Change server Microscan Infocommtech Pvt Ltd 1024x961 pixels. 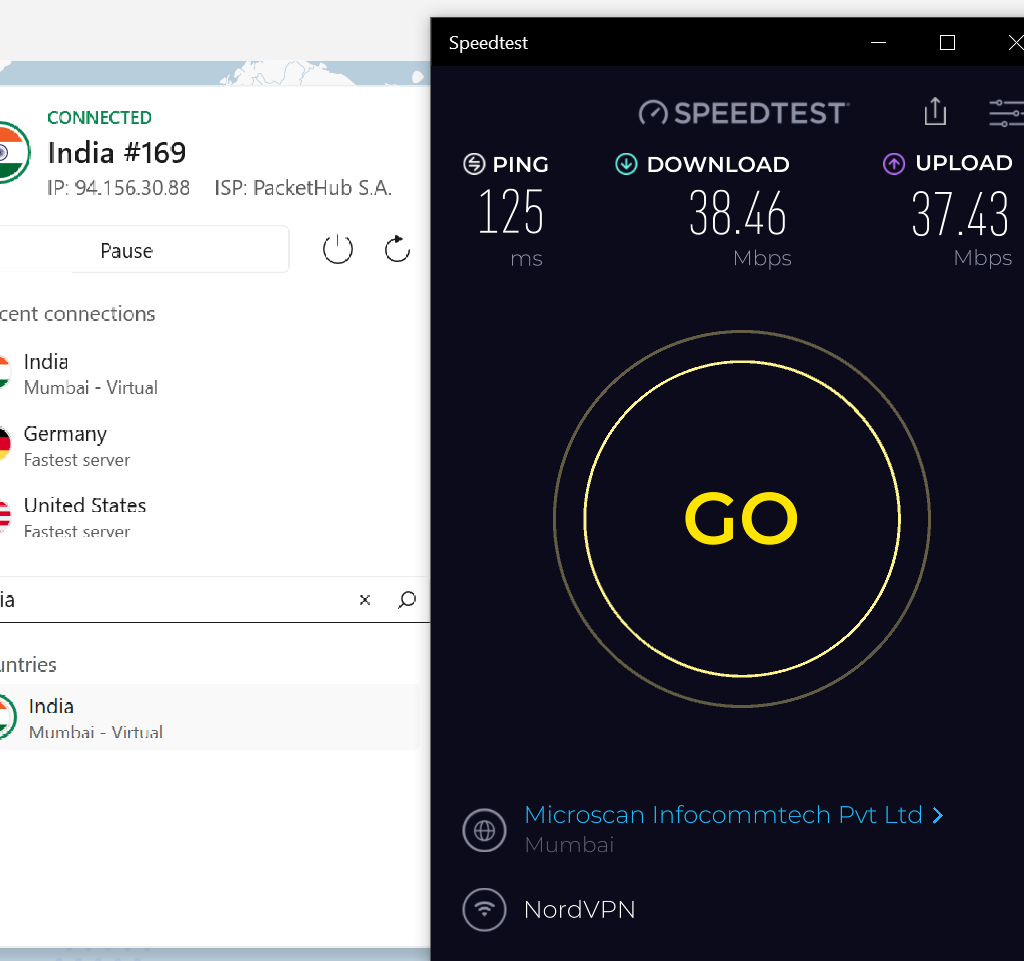[724, 815]
